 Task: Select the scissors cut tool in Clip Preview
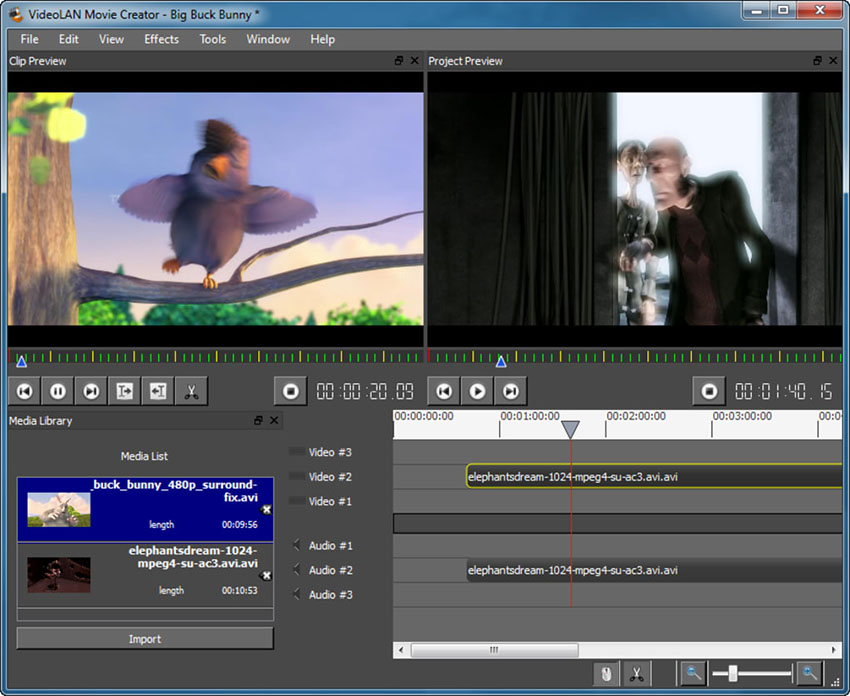tap(191, 390)
